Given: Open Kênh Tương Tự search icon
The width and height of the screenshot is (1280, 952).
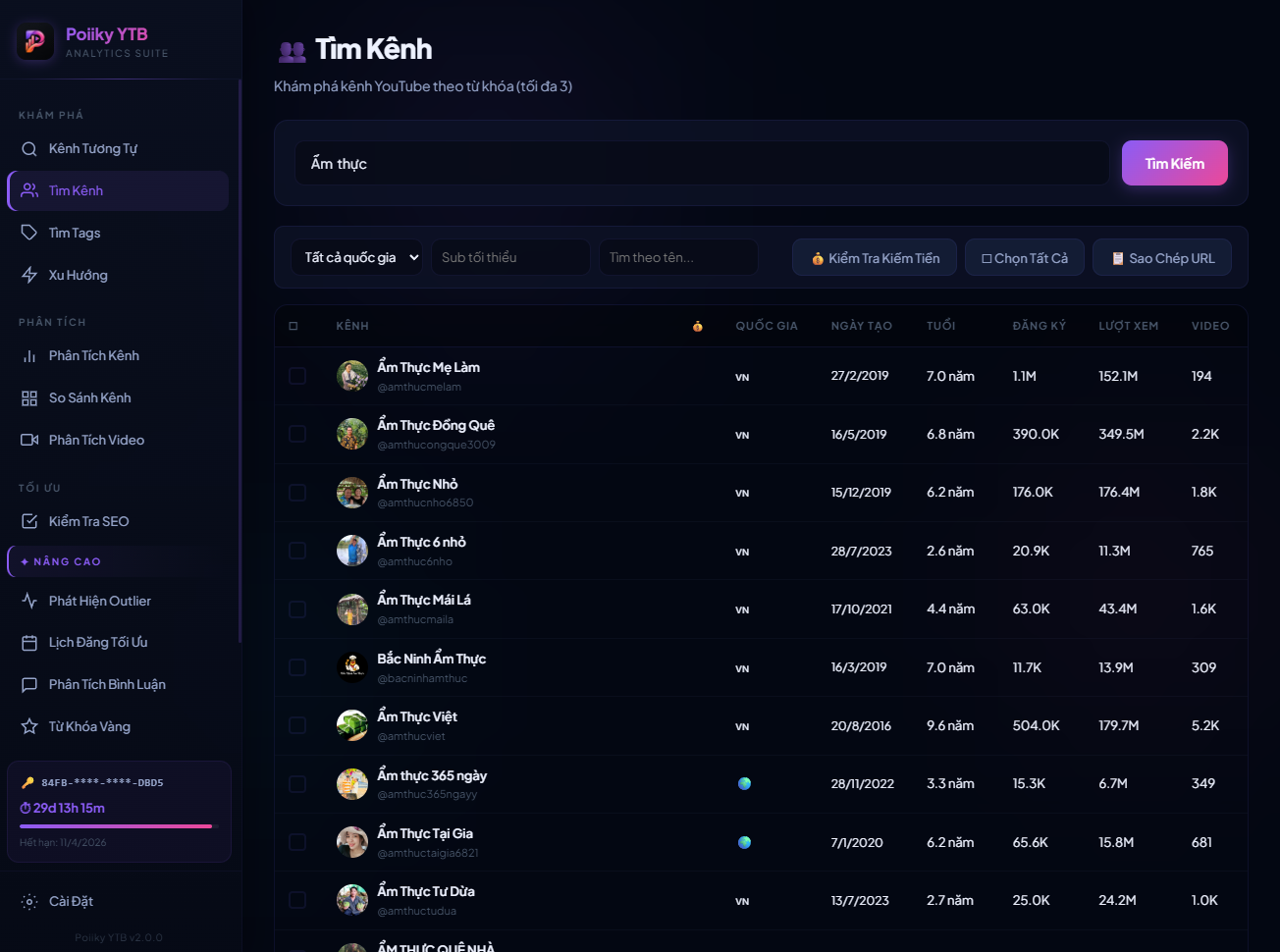Looking at the screenshot, I should pyautogui.click(x=29, y=149).
